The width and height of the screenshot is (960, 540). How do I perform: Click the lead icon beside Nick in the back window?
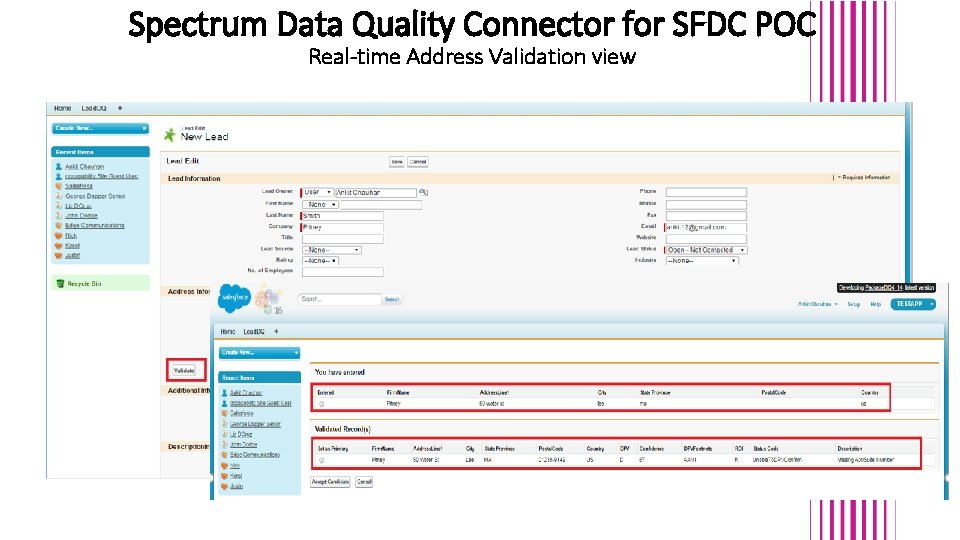(x=59, y=236)
